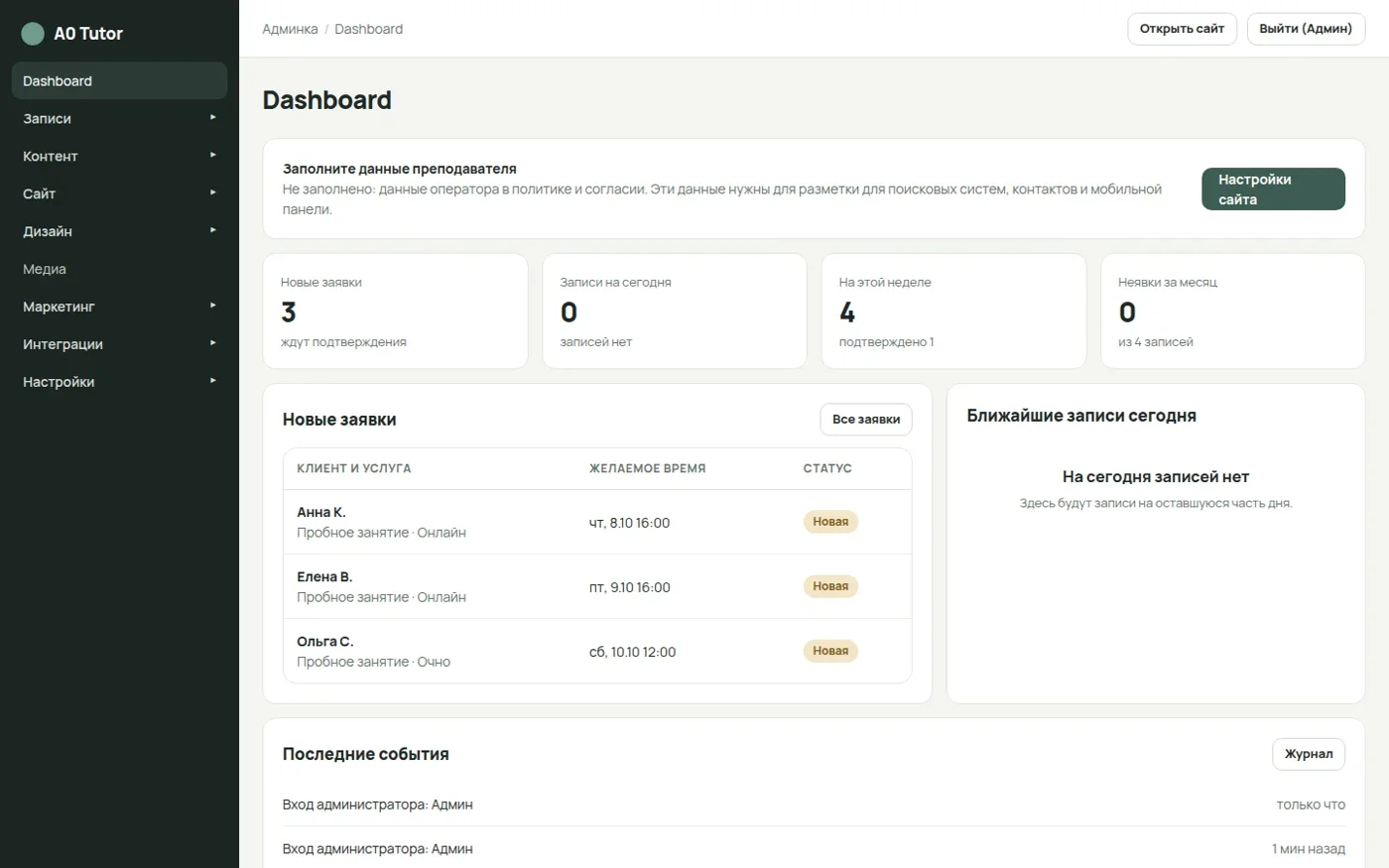The height and width of the screenshot is (868, 1389).
Task: Click the time чт, 8.10 16:00
Action: click(x=629, y=523)
